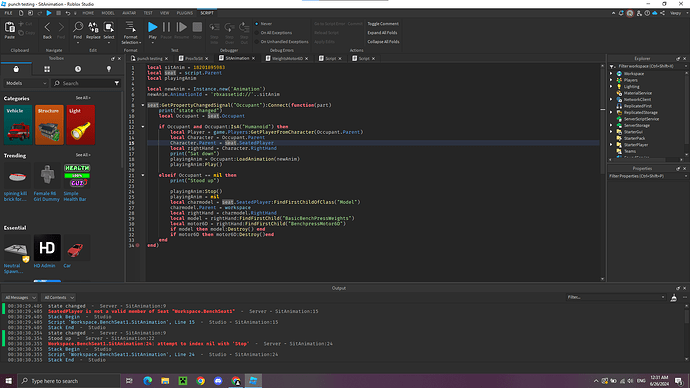The width and height of the screenshot is (690, 388).
Task: Switch to the PLUGINS ribbon tab
Action: pyautogui.click(x=184, y=13)
